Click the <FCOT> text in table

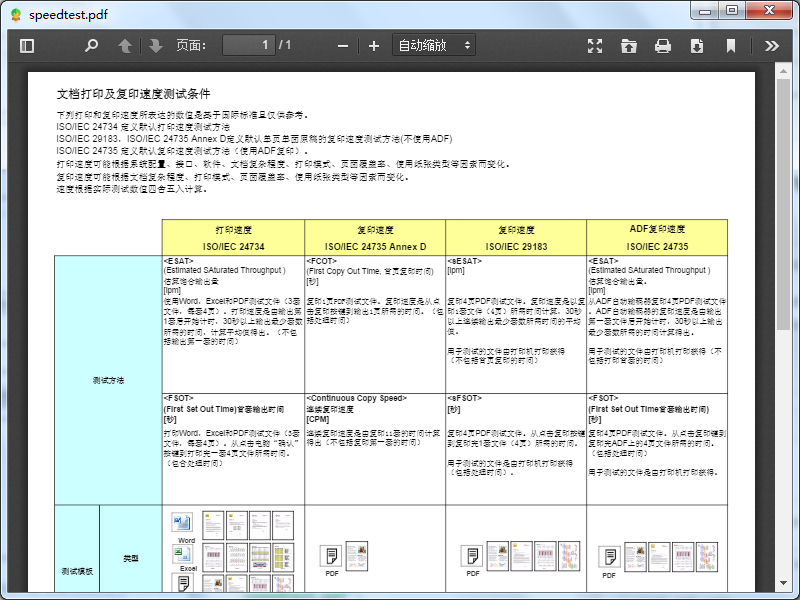321,261
